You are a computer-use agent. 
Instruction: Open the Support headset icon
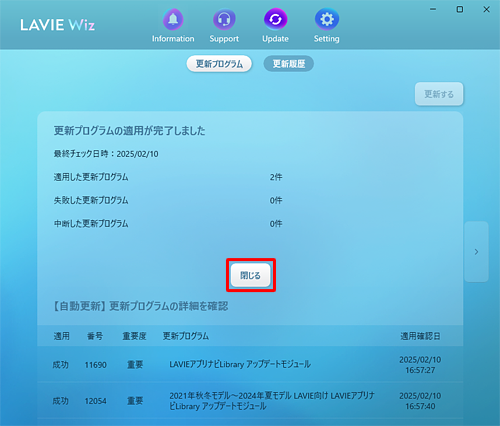click(224, 19)
